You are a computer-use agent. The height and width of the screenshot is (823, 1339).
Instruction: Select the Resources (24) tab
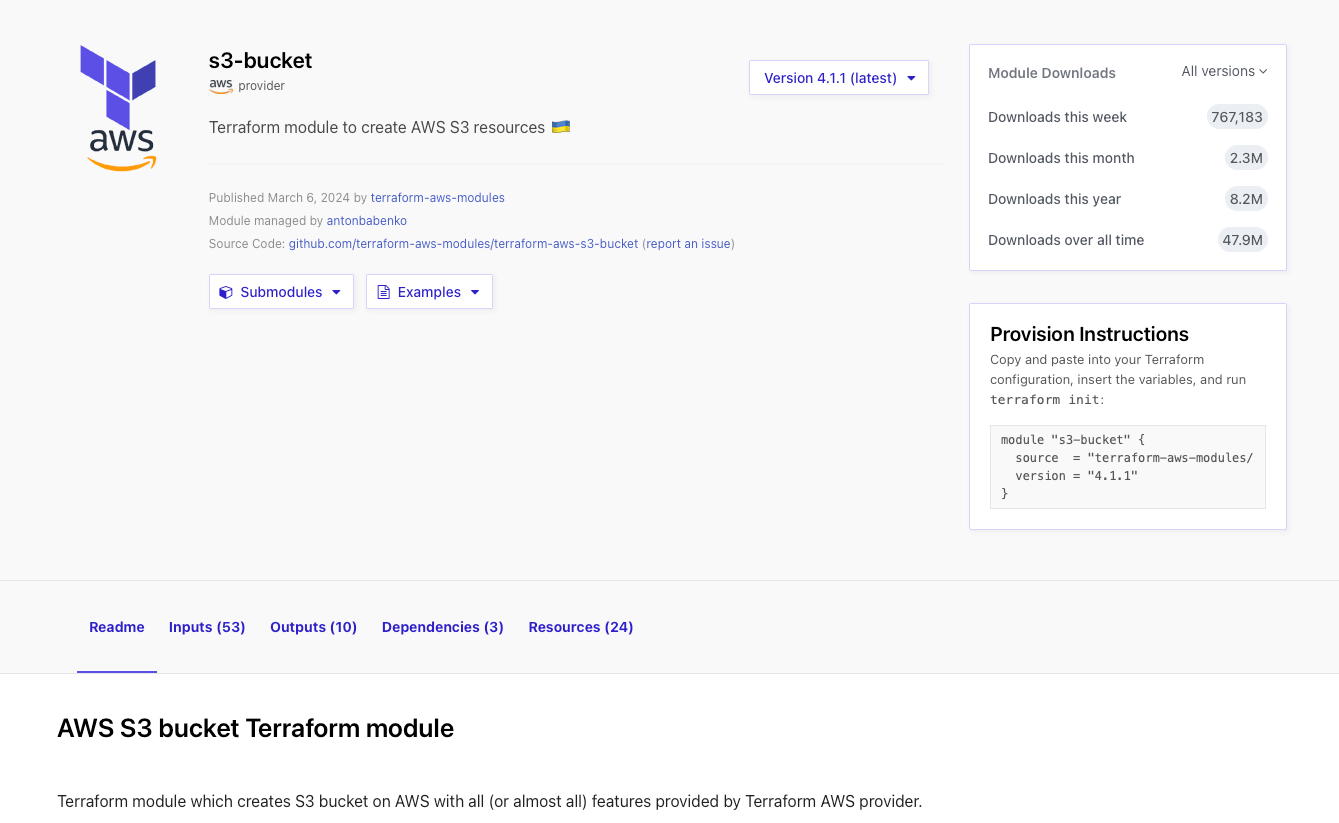[580, 627]
